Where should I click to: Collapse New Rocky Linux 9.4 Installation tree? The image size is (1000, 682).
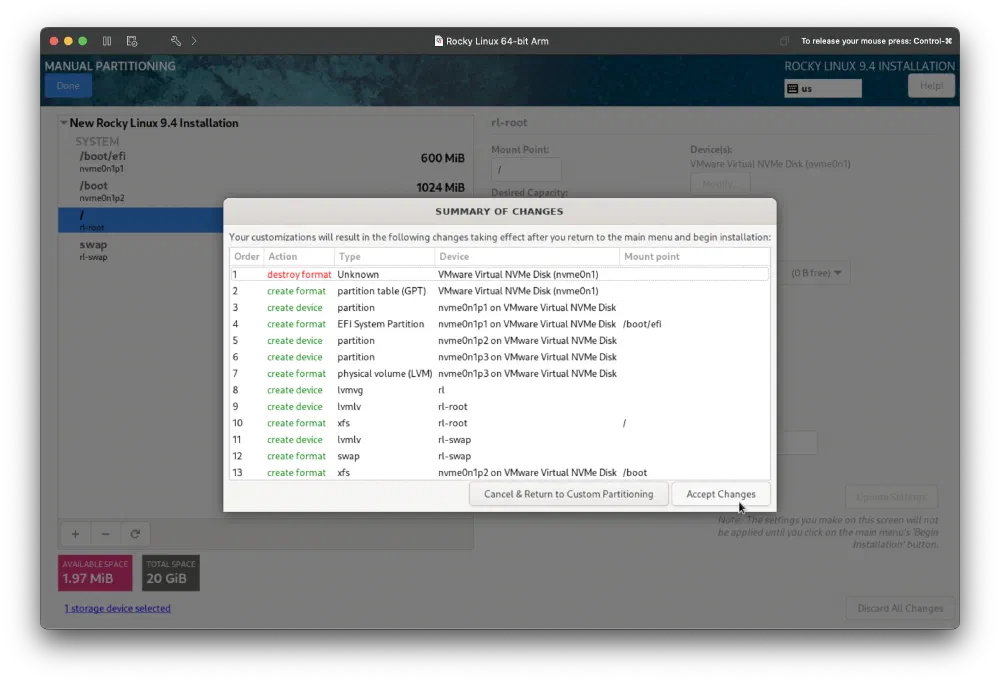point(64,124)
